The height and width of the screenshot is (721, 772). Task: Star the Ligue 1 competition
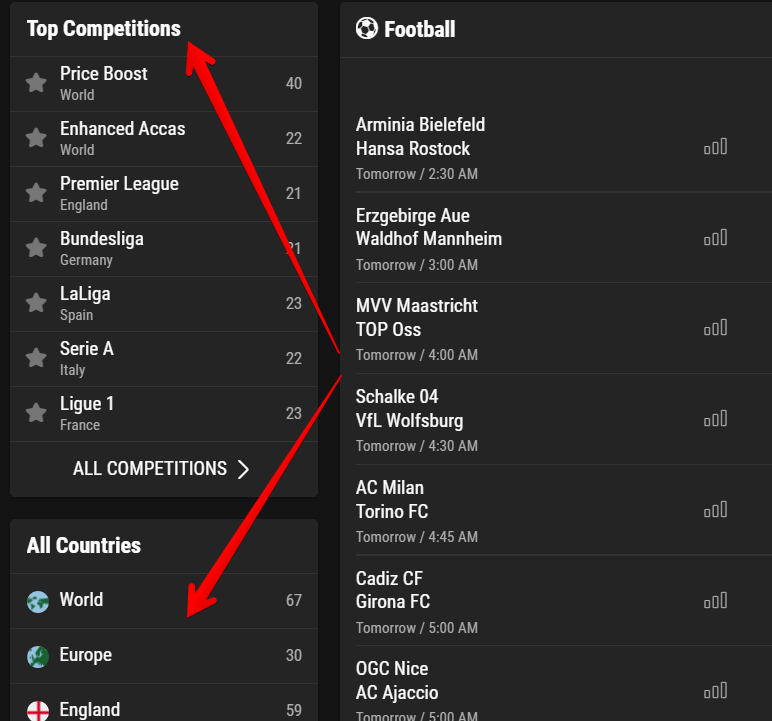[36, 413]
